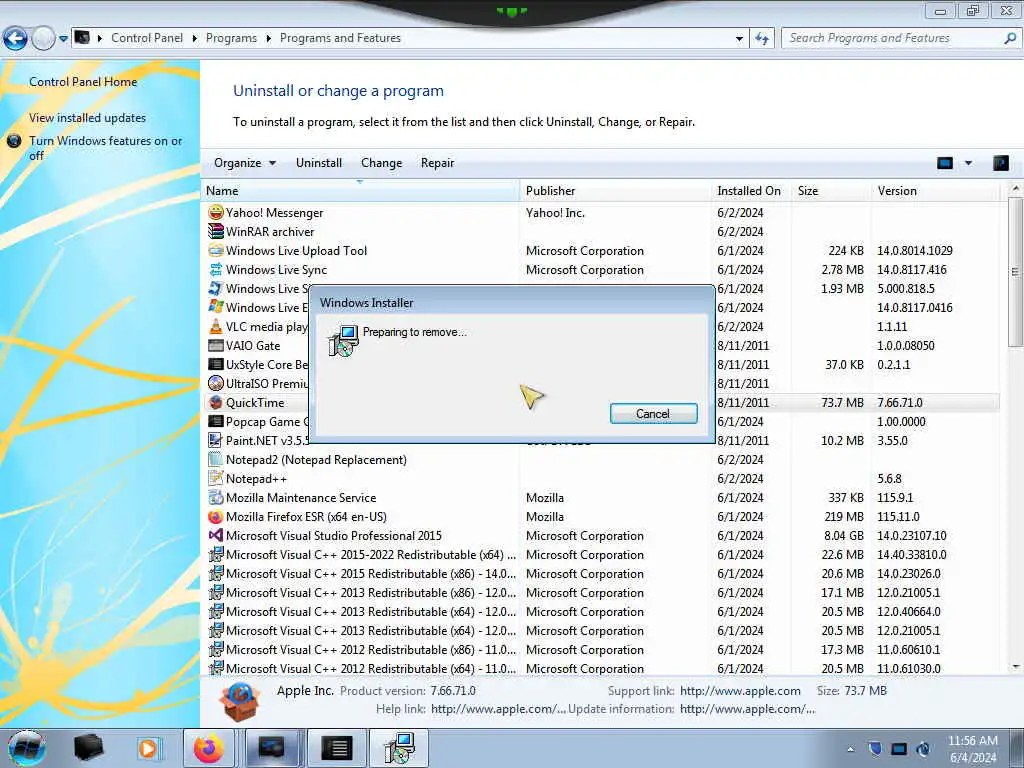This screenshot has height=768, width=1024.
Task: Open Firefox from the taskbar
Action: (208, 748)
